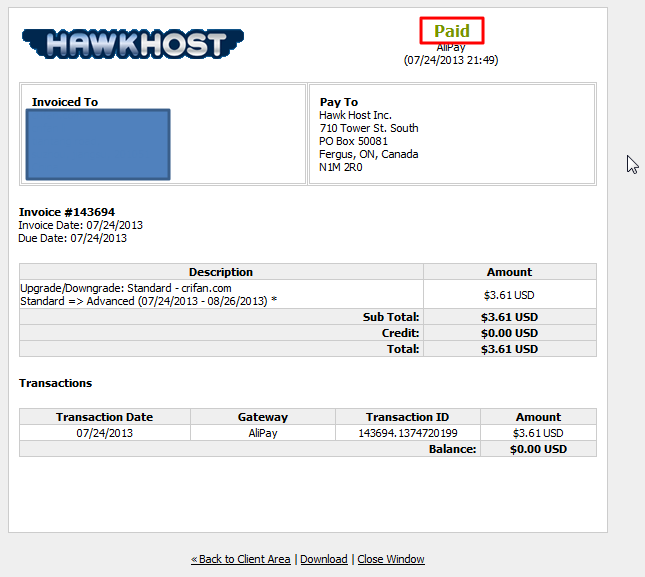Click the Invoice #143694 heading

pos(67,212)
